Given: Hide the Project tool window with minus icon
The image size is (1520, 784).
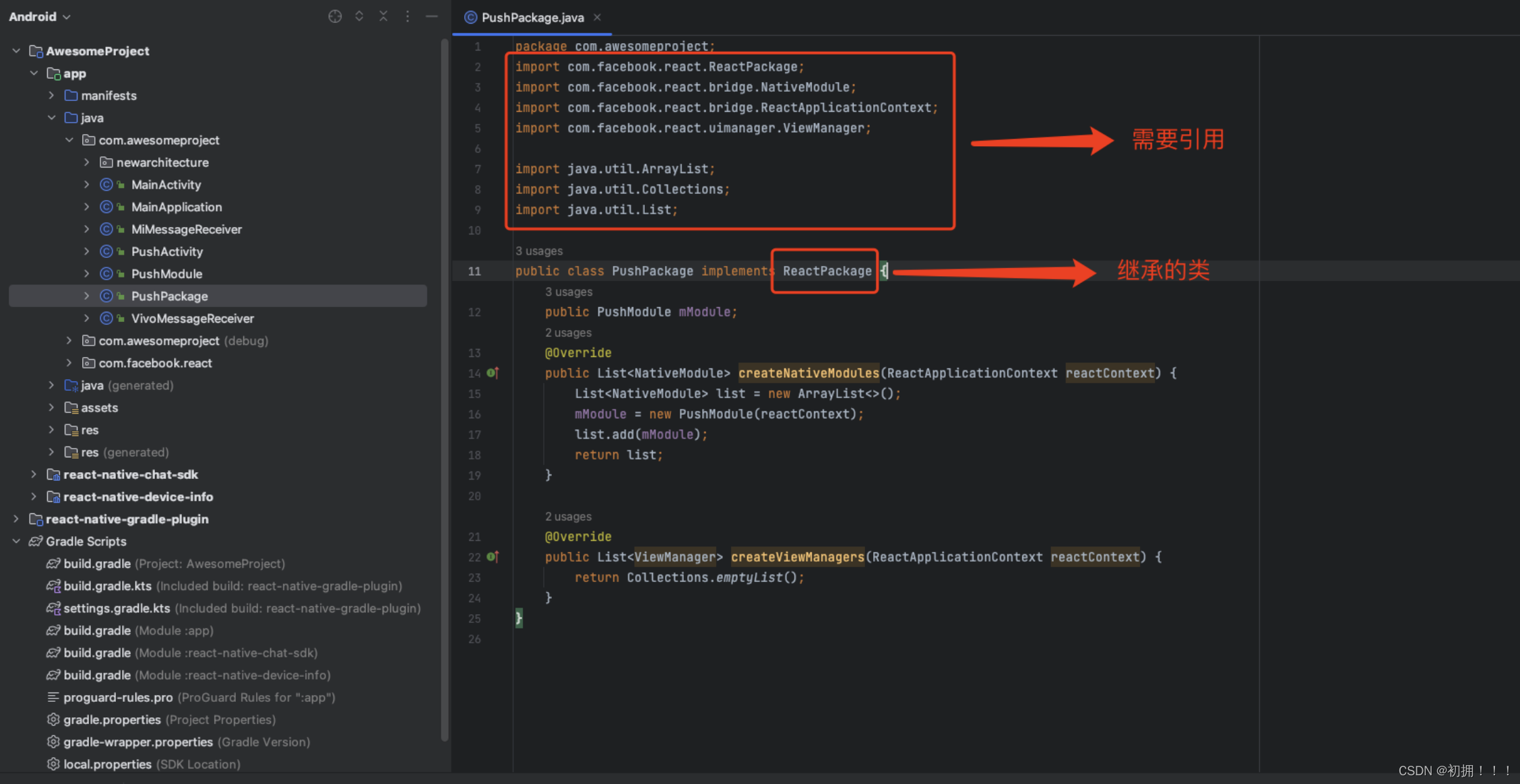Looking at the screenshot, I should point(432,16).
